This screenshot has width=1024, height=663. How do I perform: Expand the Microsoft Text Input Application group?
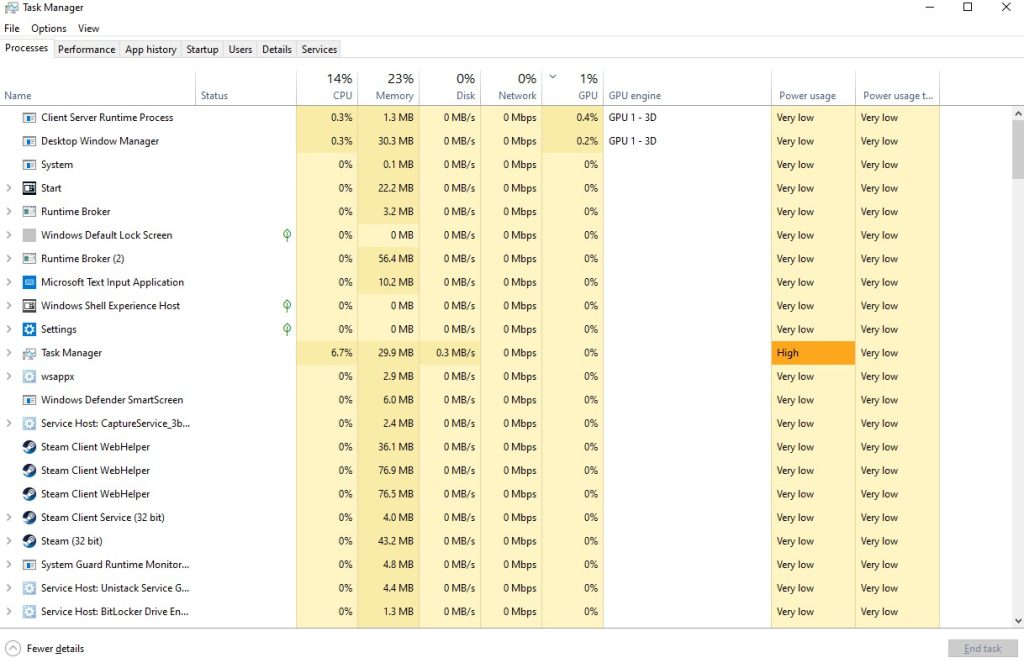(8, 282)
